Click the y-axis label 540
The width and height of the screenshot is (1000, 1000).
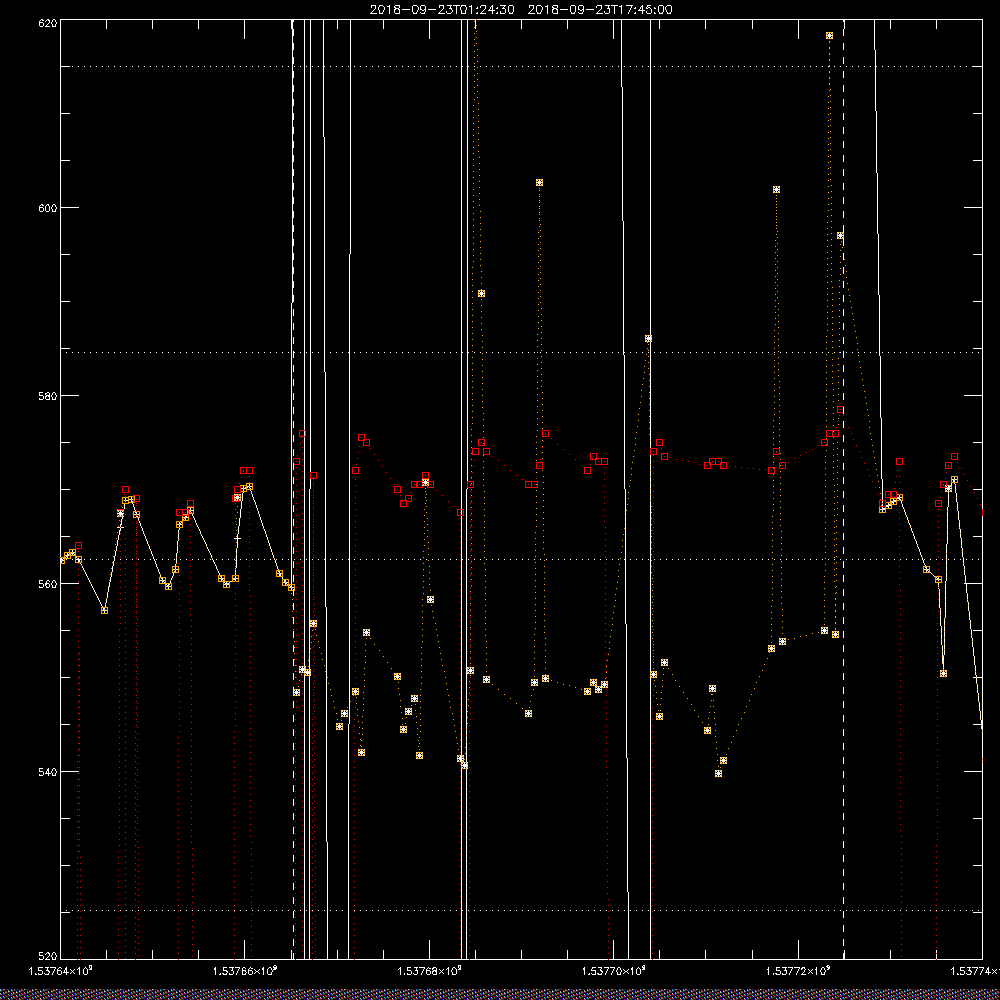48,772
